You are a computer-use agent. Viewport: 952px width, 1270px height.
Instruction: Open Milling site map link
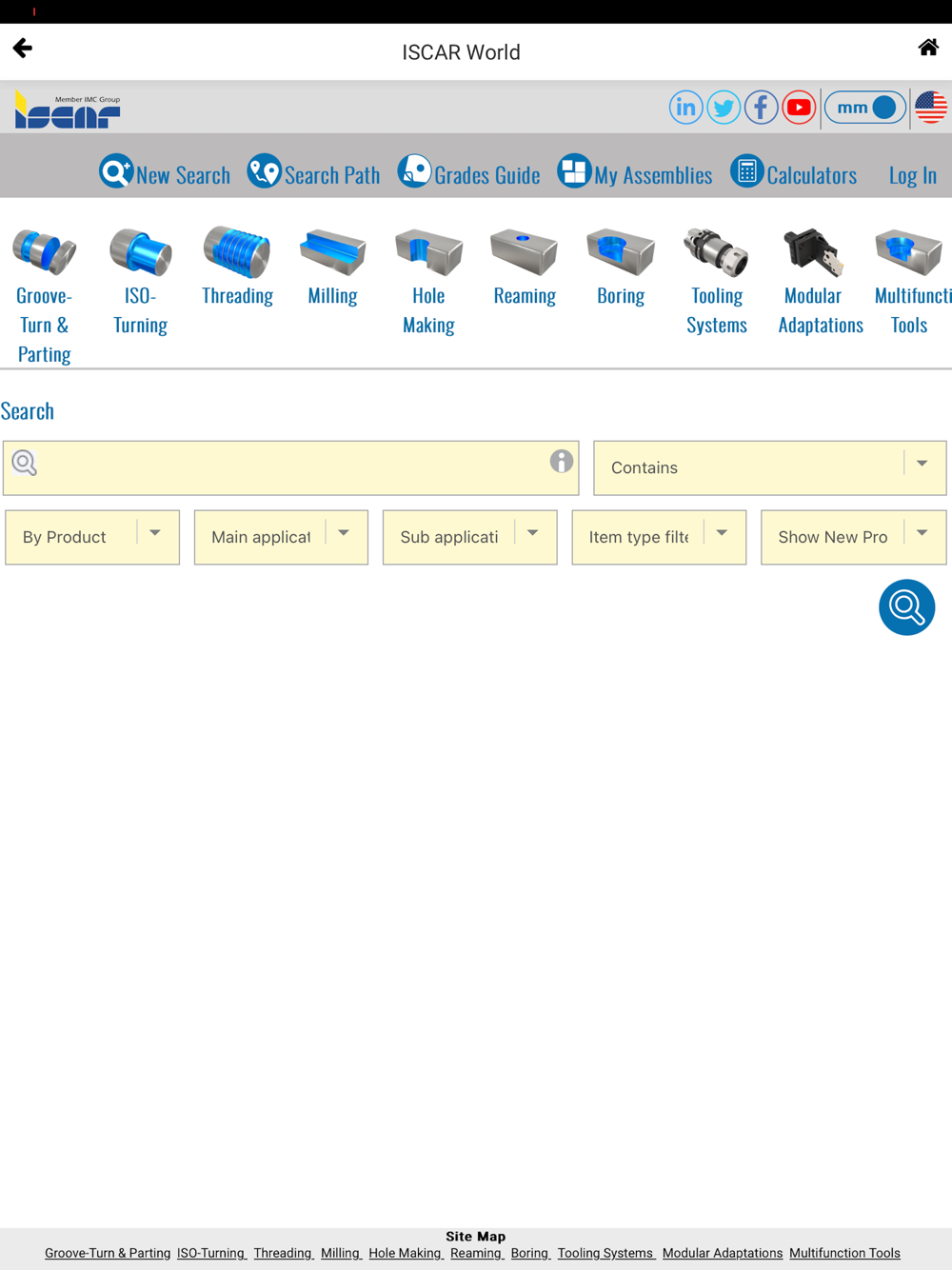[x=341, y=1253]
